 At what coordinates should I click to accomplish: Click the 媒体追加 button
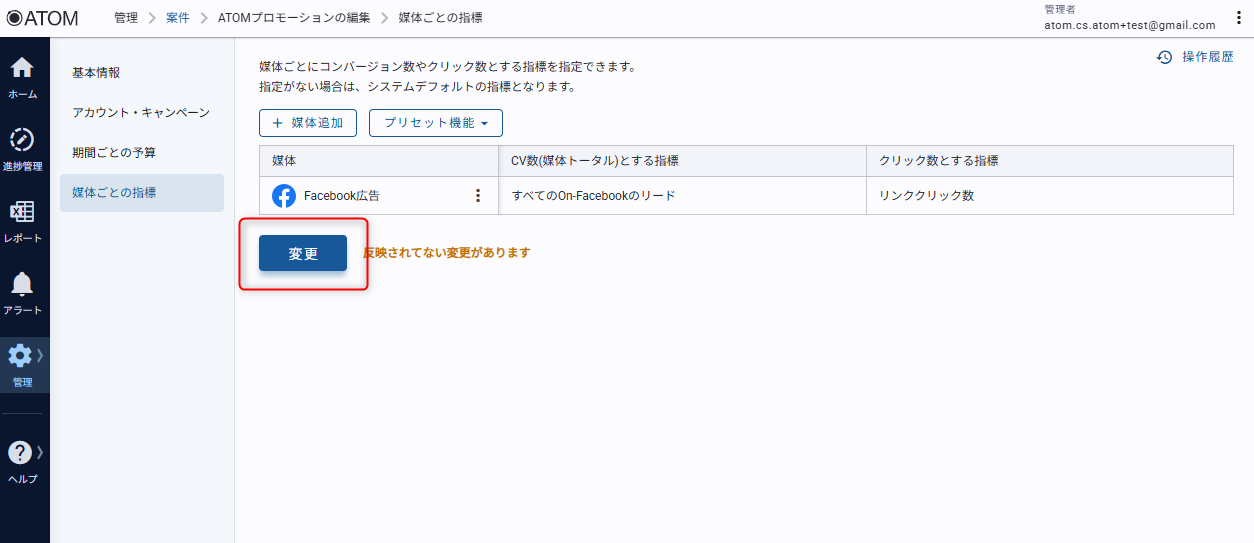tap(308, 123)
